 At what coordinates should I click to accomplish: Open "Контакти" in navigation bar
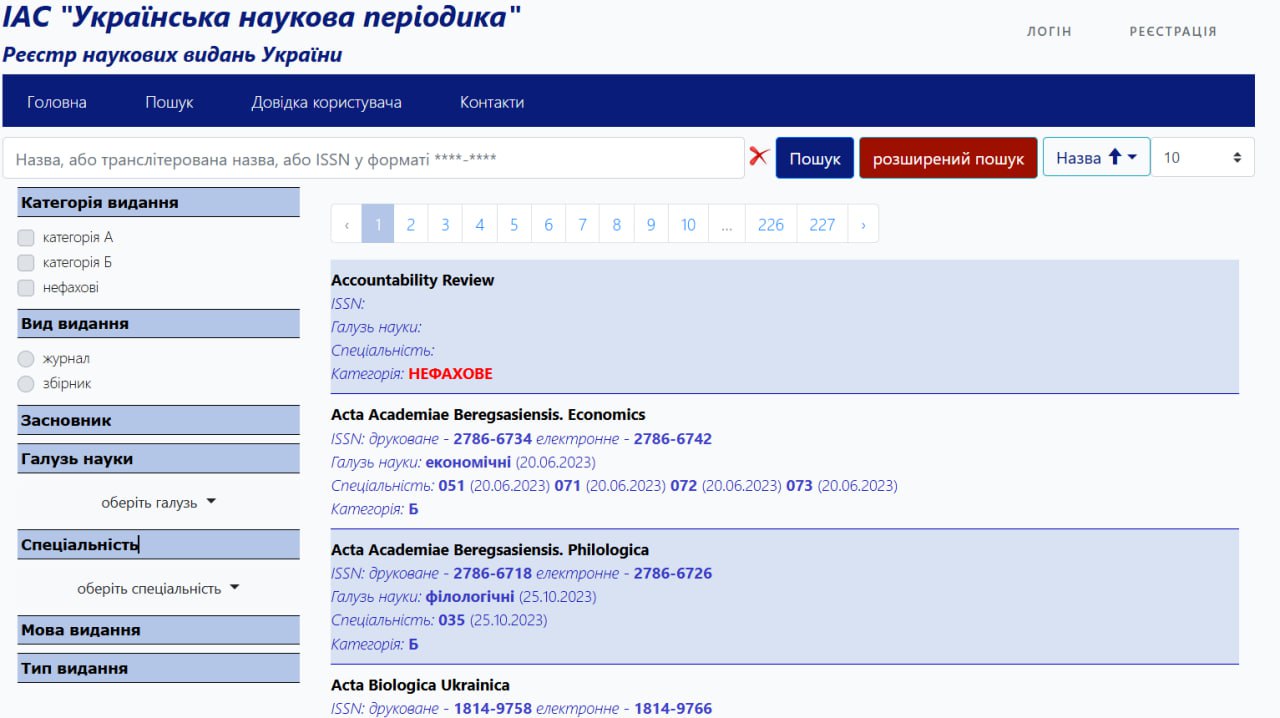[x=491, y=102]
